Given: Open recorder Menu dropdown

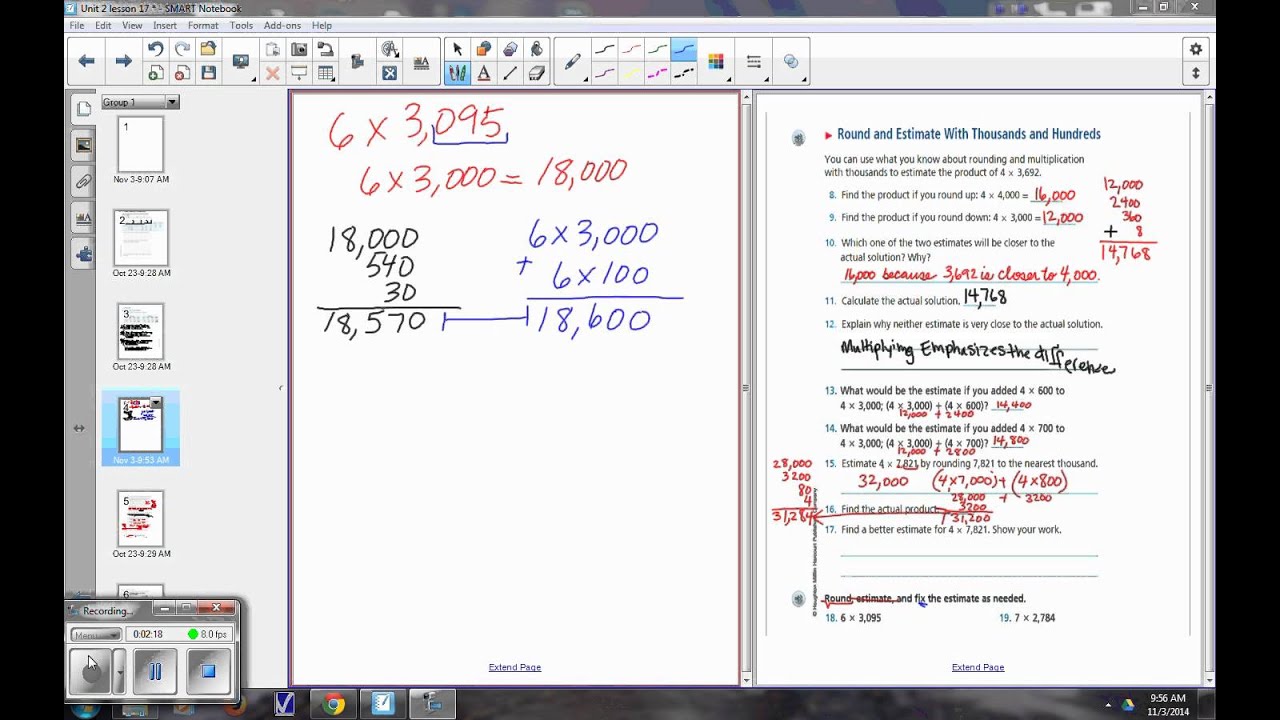Looking at the screenshot, I should [96, 634].
